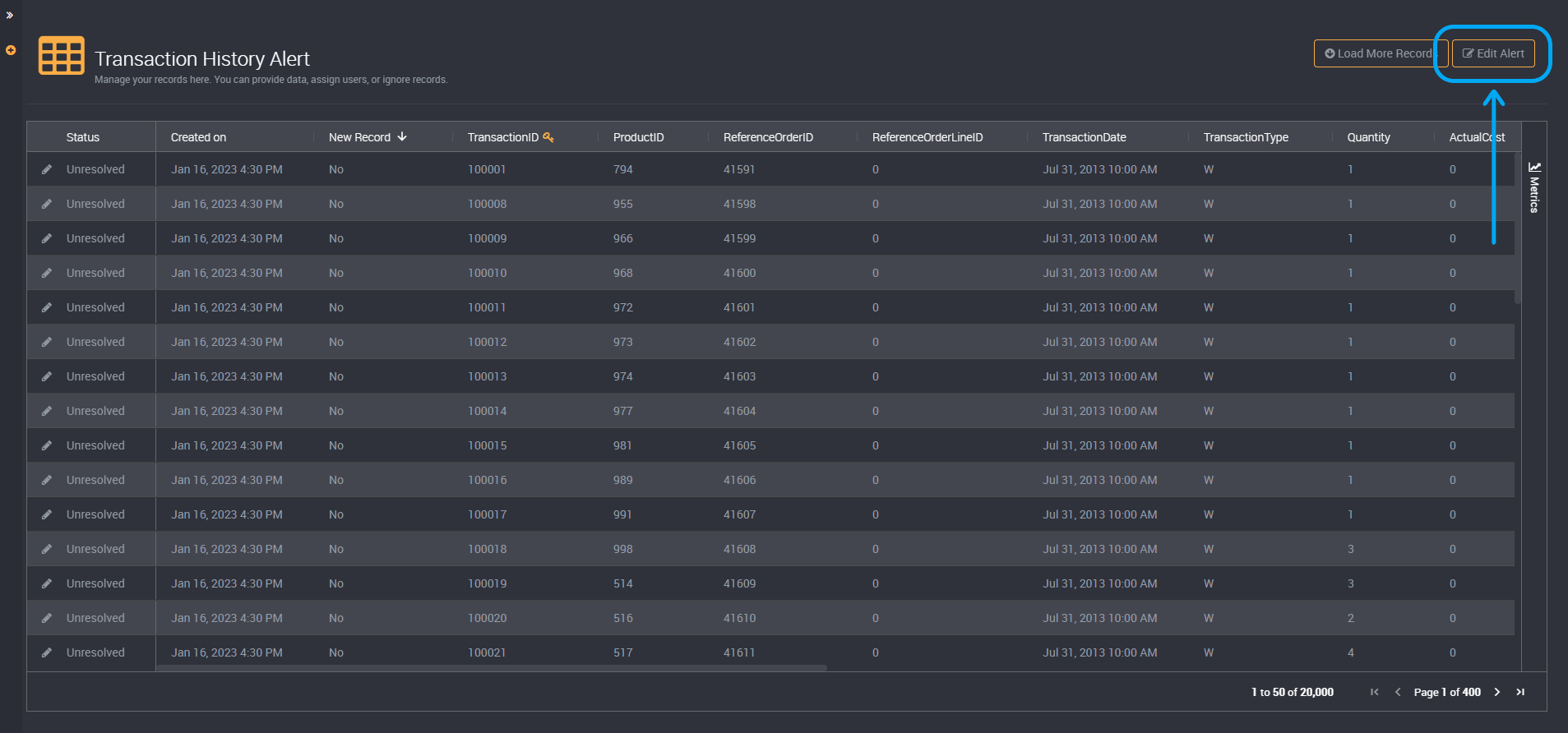Edit row with TransactionID 100009 pencil icon
The image size is (1568, 733).
tap(47, 238)
